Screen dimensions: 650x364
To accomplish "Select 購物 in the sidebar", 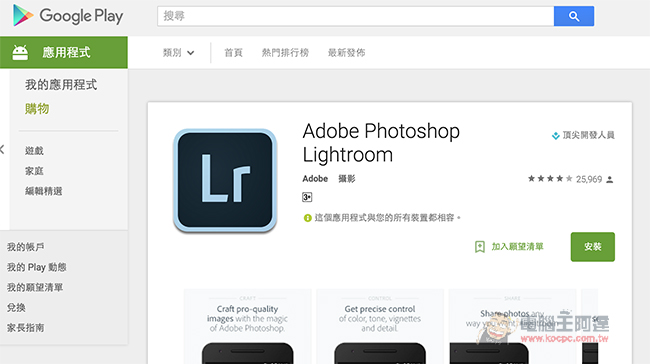I will [37, 109].
